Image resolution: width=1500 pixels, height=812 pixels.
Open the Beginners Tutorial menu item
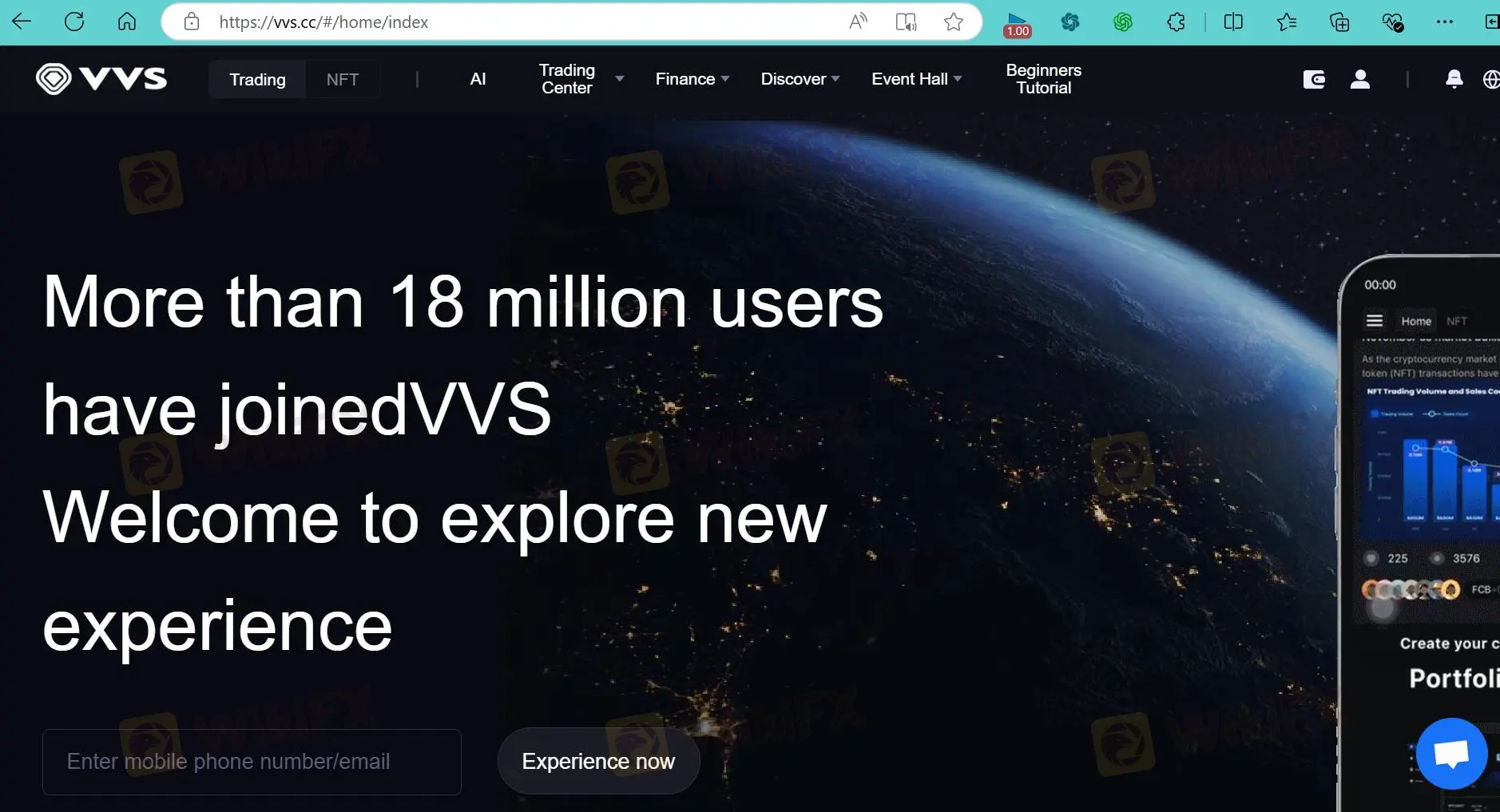[x=1043, y=79]
